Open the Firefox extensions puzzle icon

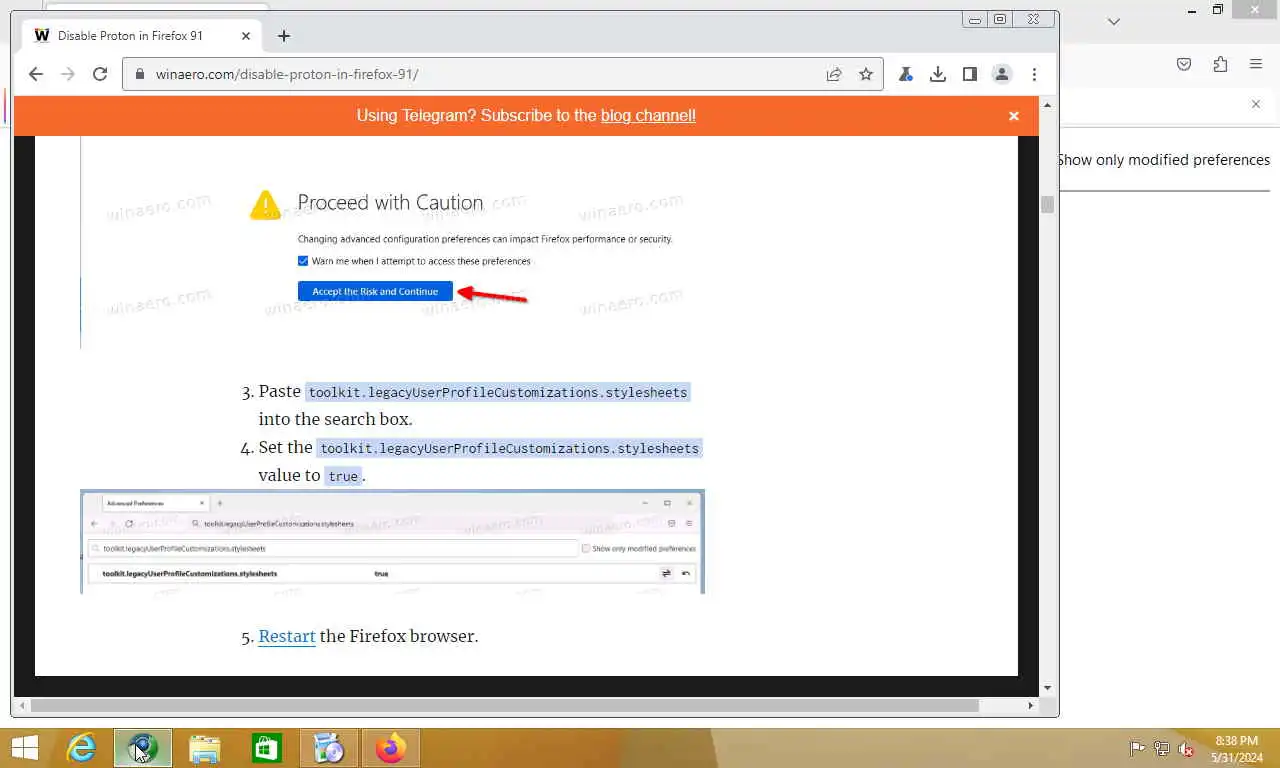tap(1220, 64)
